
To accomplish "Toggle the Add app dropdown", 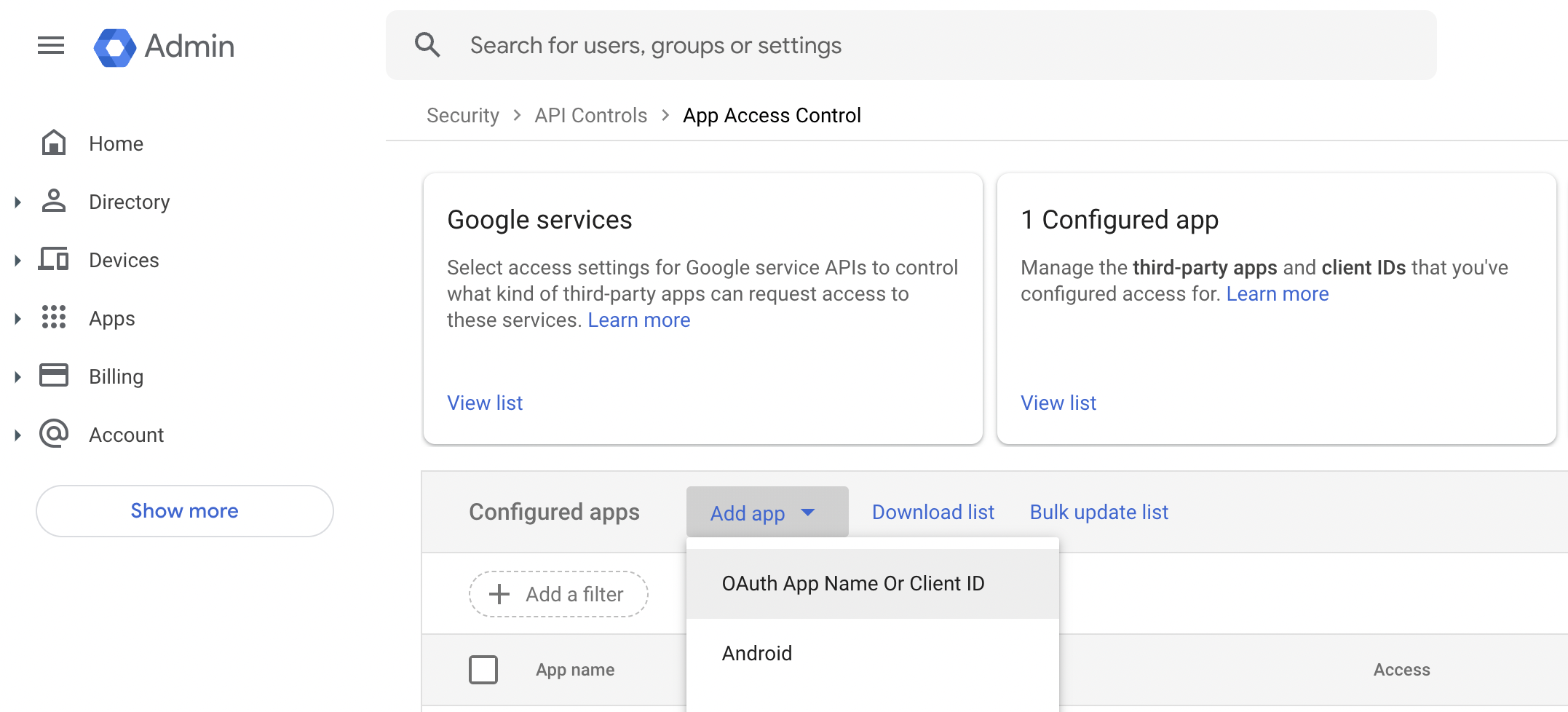I will 767,513.
